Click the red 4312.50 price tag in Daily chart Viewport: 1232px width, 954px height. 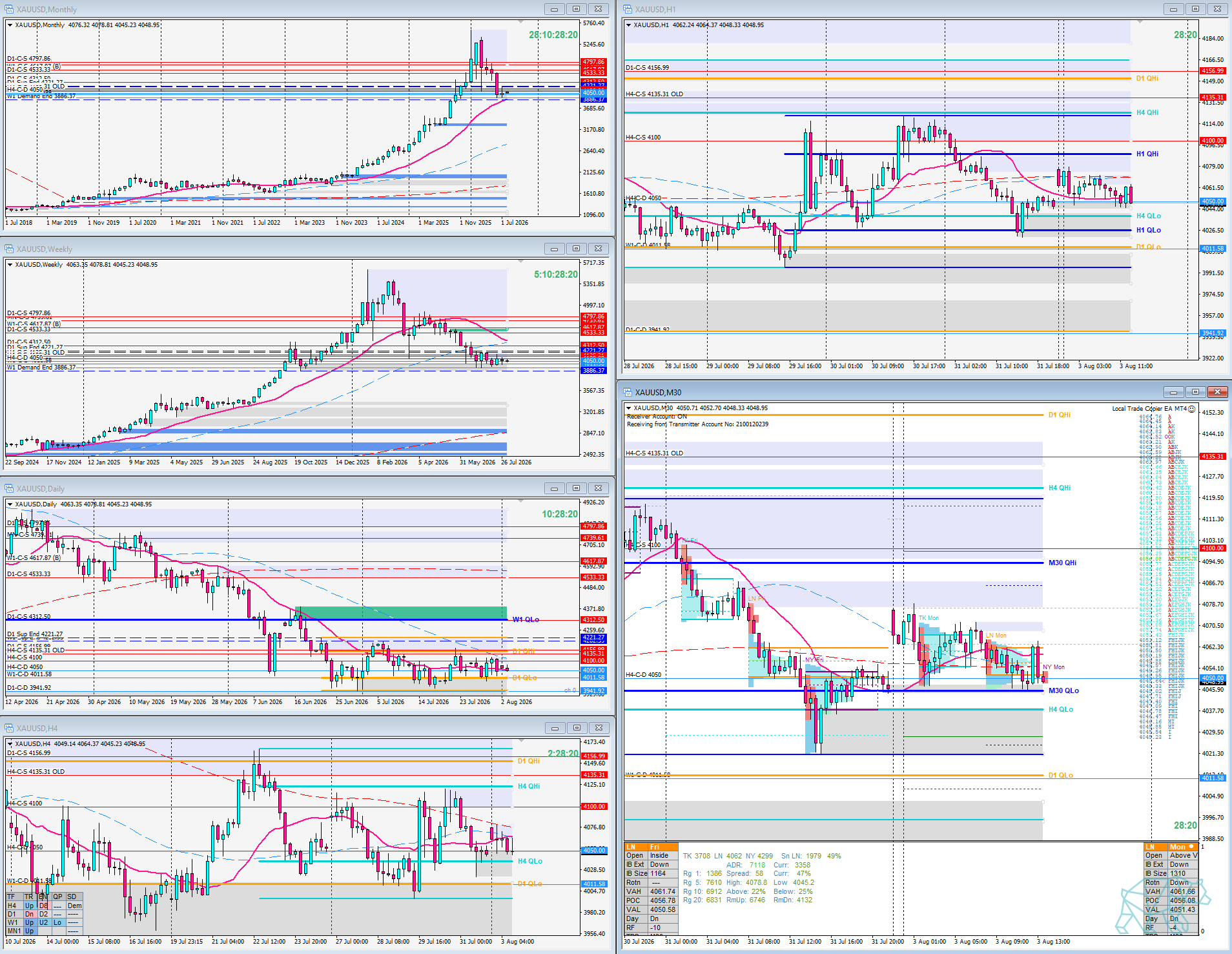click(x=594, y=620)
